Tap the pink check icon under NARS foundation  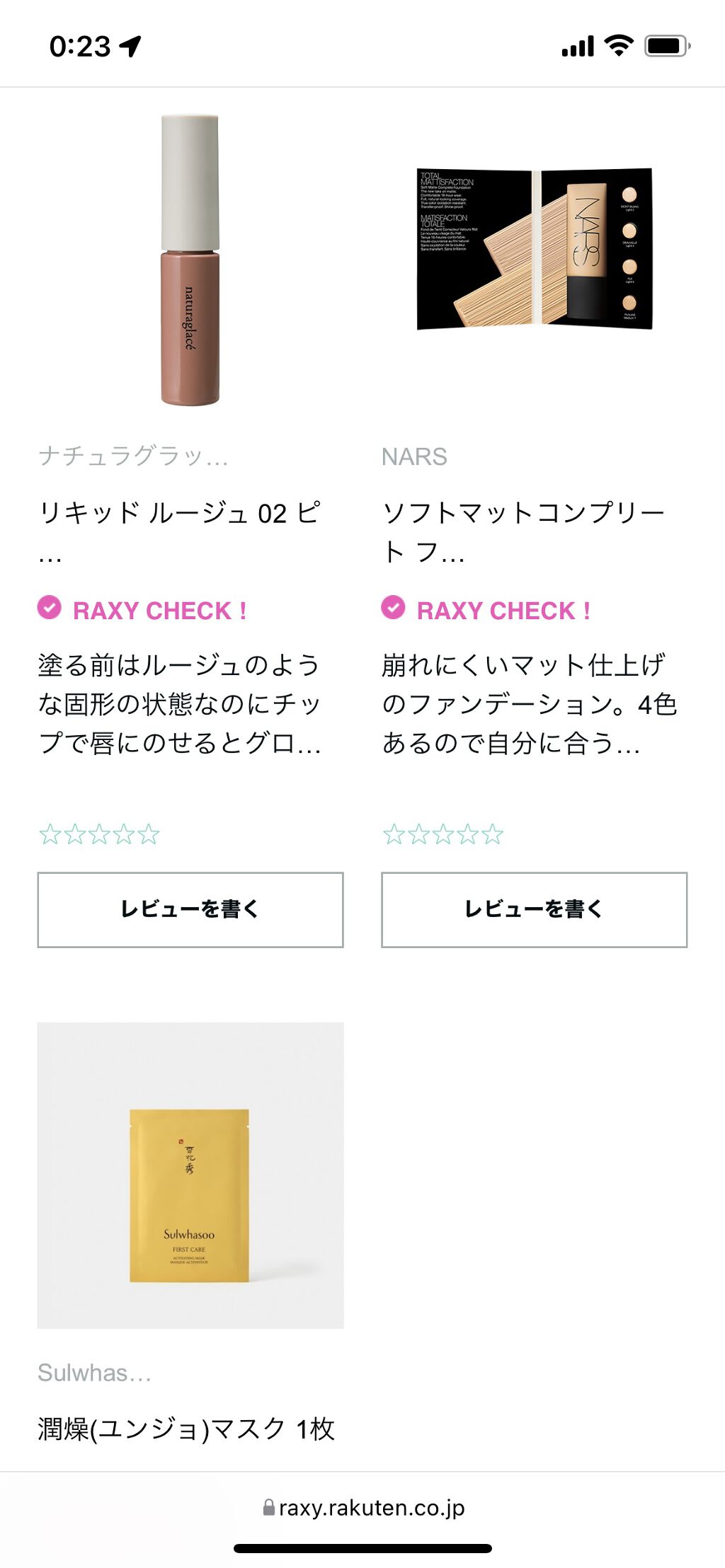click(x=393, y=608)
